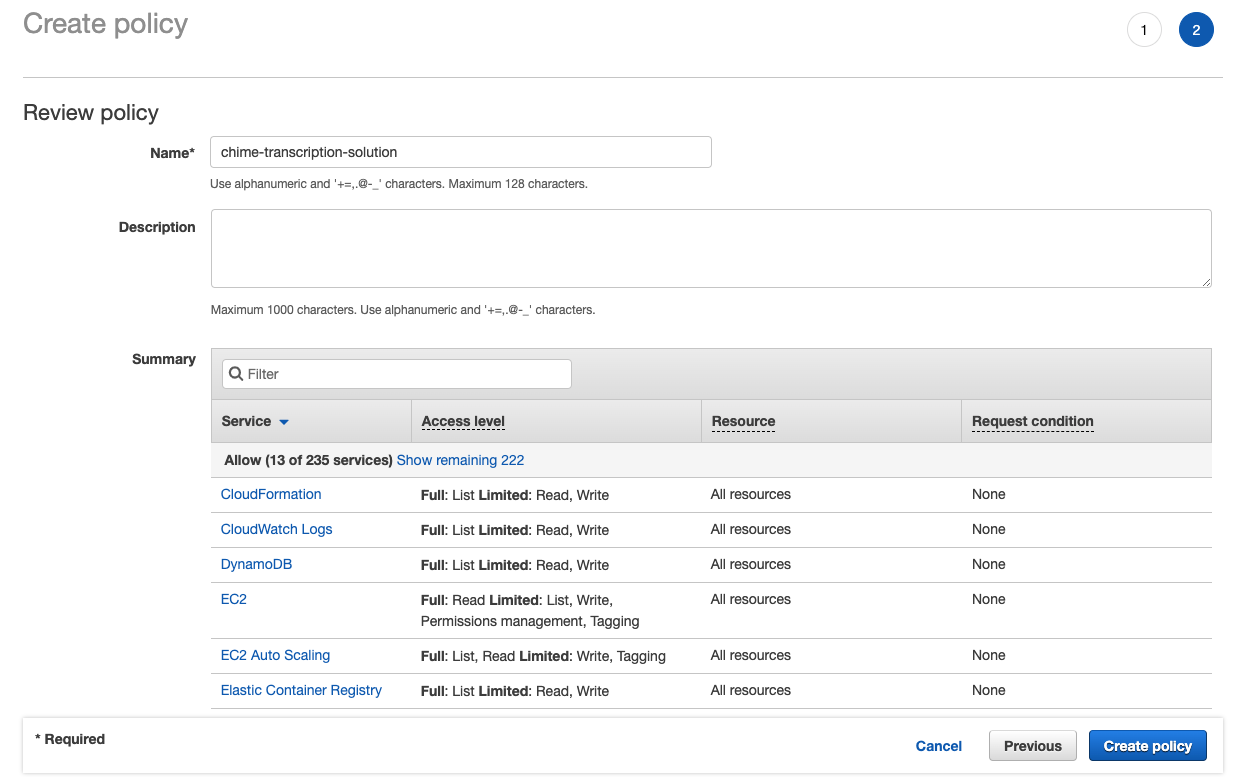Click the search icon in the Filter box
The height and width of the screenshot is (777, 1237).
236,374
